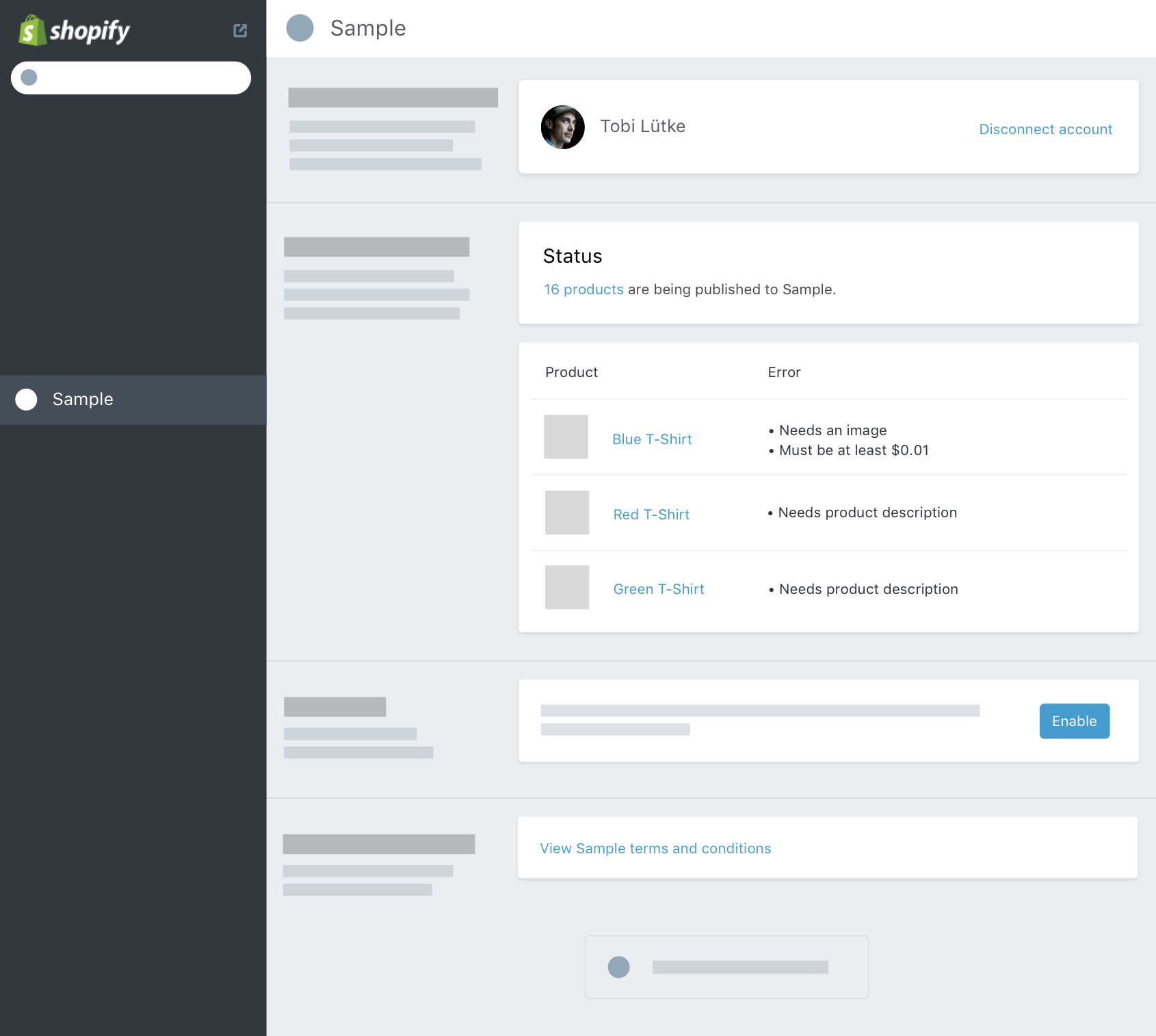1156x1036 pixels.
Task: Click the Product column header
Action: tap(571, 372)
